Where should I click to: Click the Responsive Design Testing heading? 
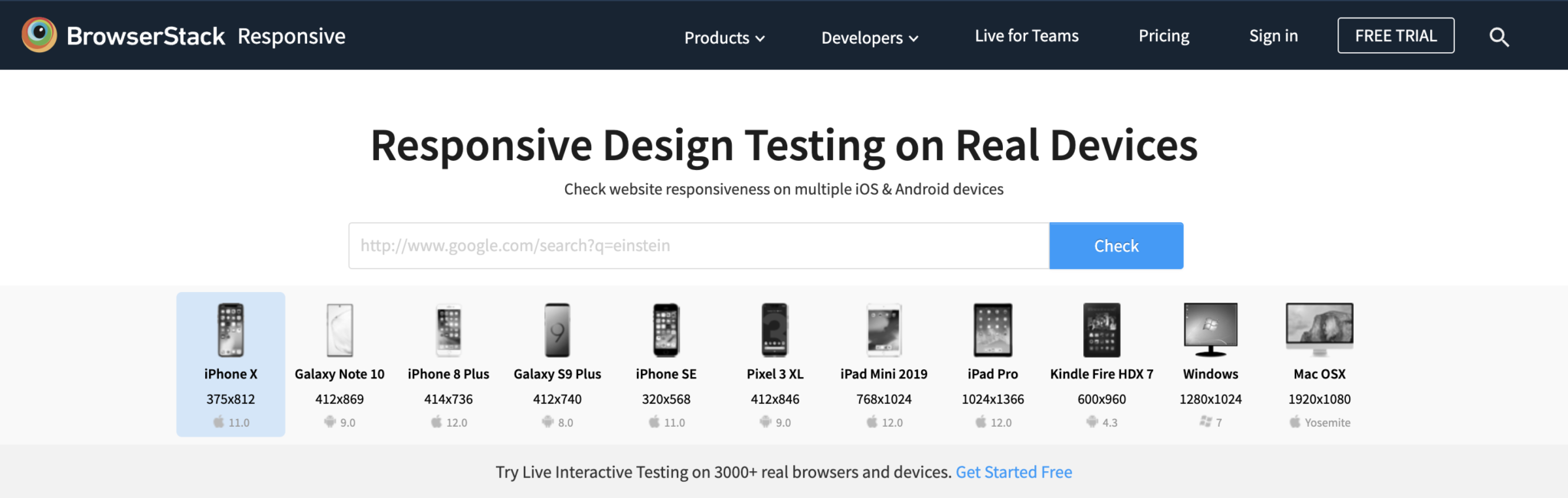click(784, 145)
